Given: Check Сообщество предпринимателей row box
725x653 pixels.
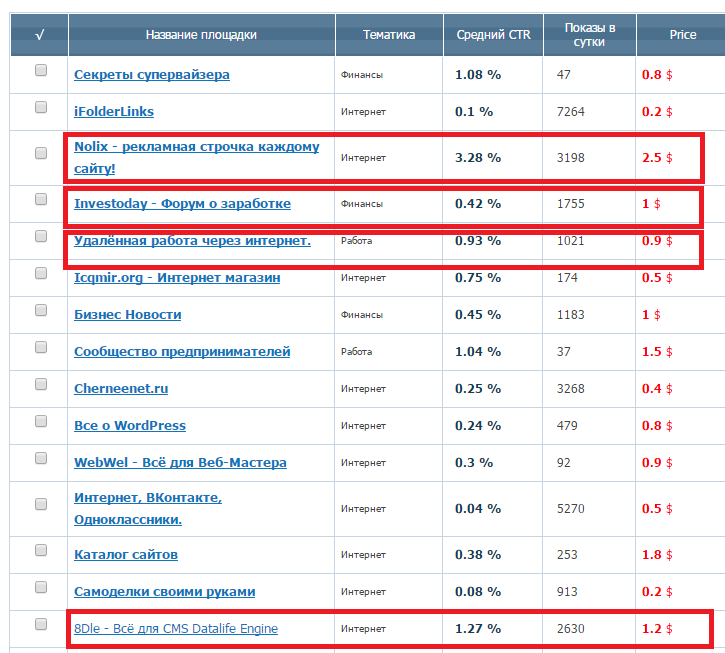Looking at the screenshot, I should click(x=41, y=347).
